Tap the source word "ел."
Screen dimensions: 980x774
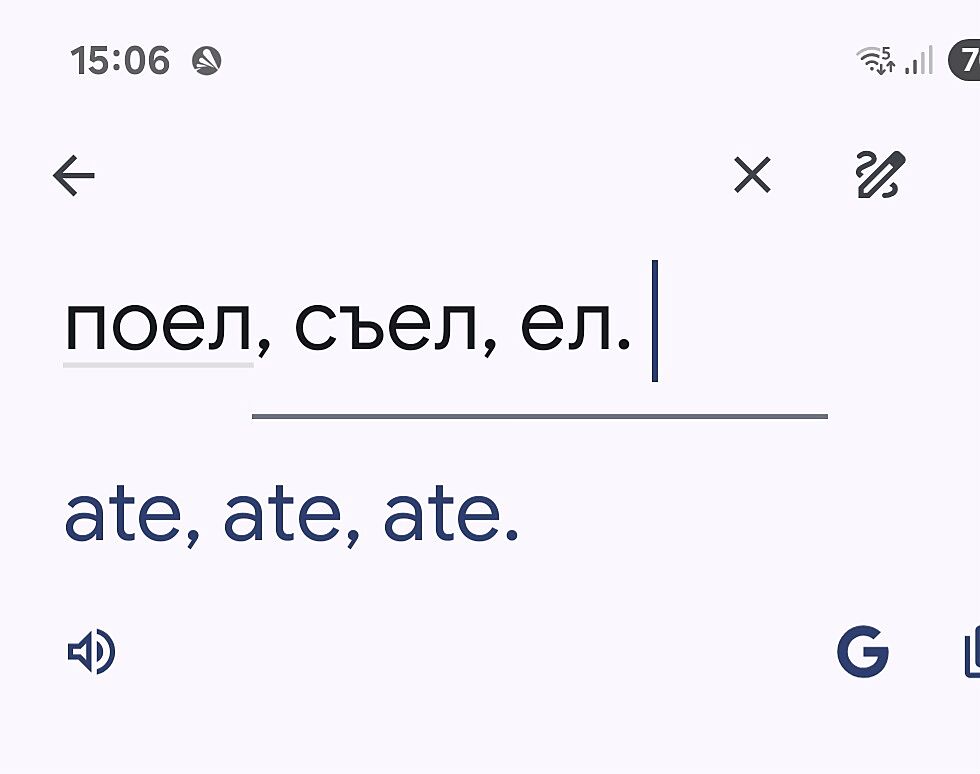click(x=576, y=327)
